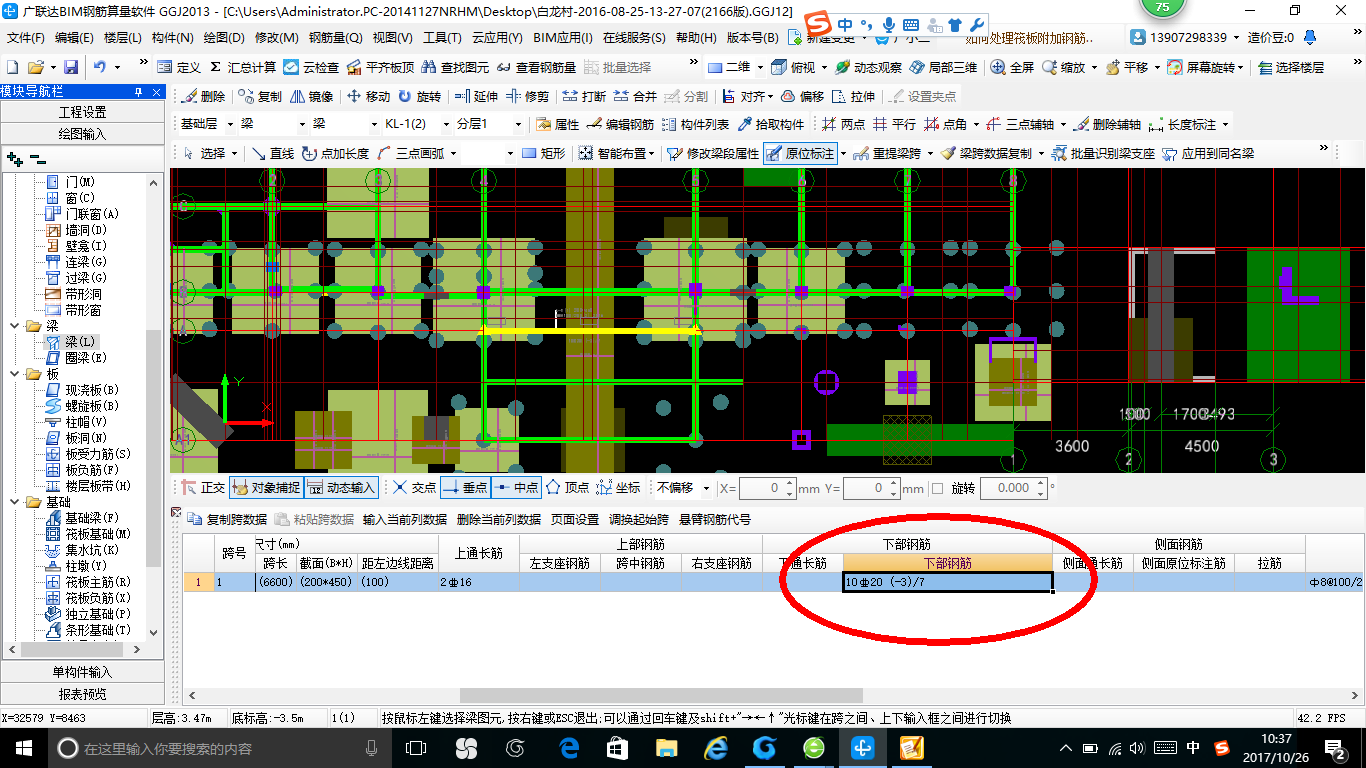Select the 拾取构件 pick component tool

coord(771,124)
